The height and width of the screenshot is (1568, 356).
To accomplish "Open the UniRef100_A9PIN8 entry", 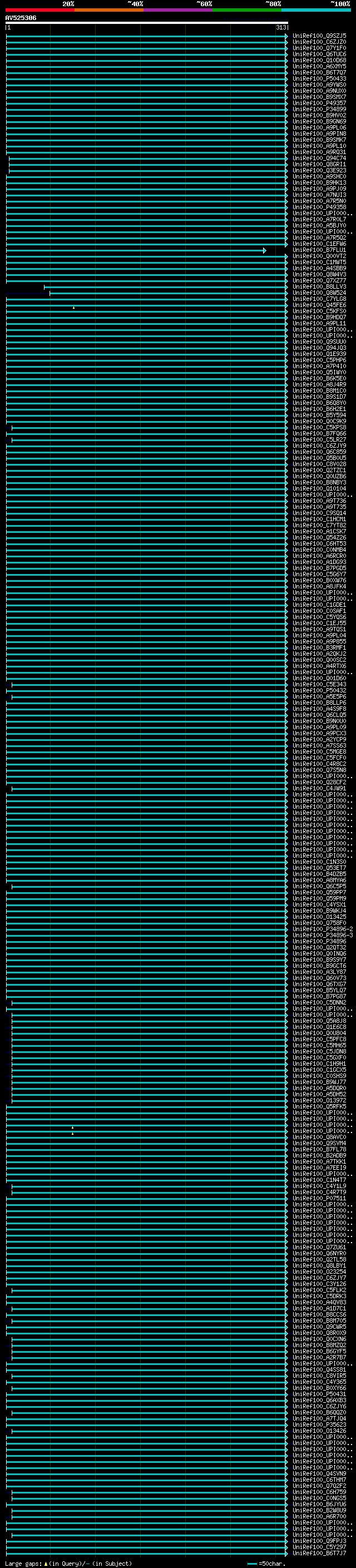I will click(319, 134).
